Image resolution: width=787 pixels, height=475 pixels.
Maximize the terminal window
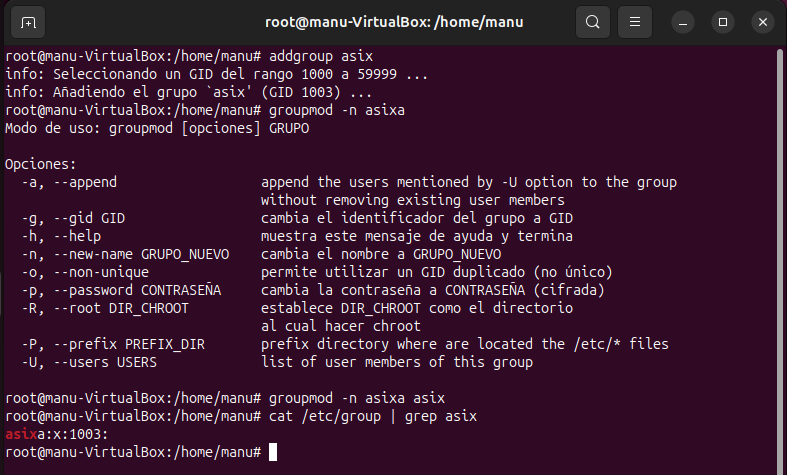pyautogui.click(x=723, y=21)
